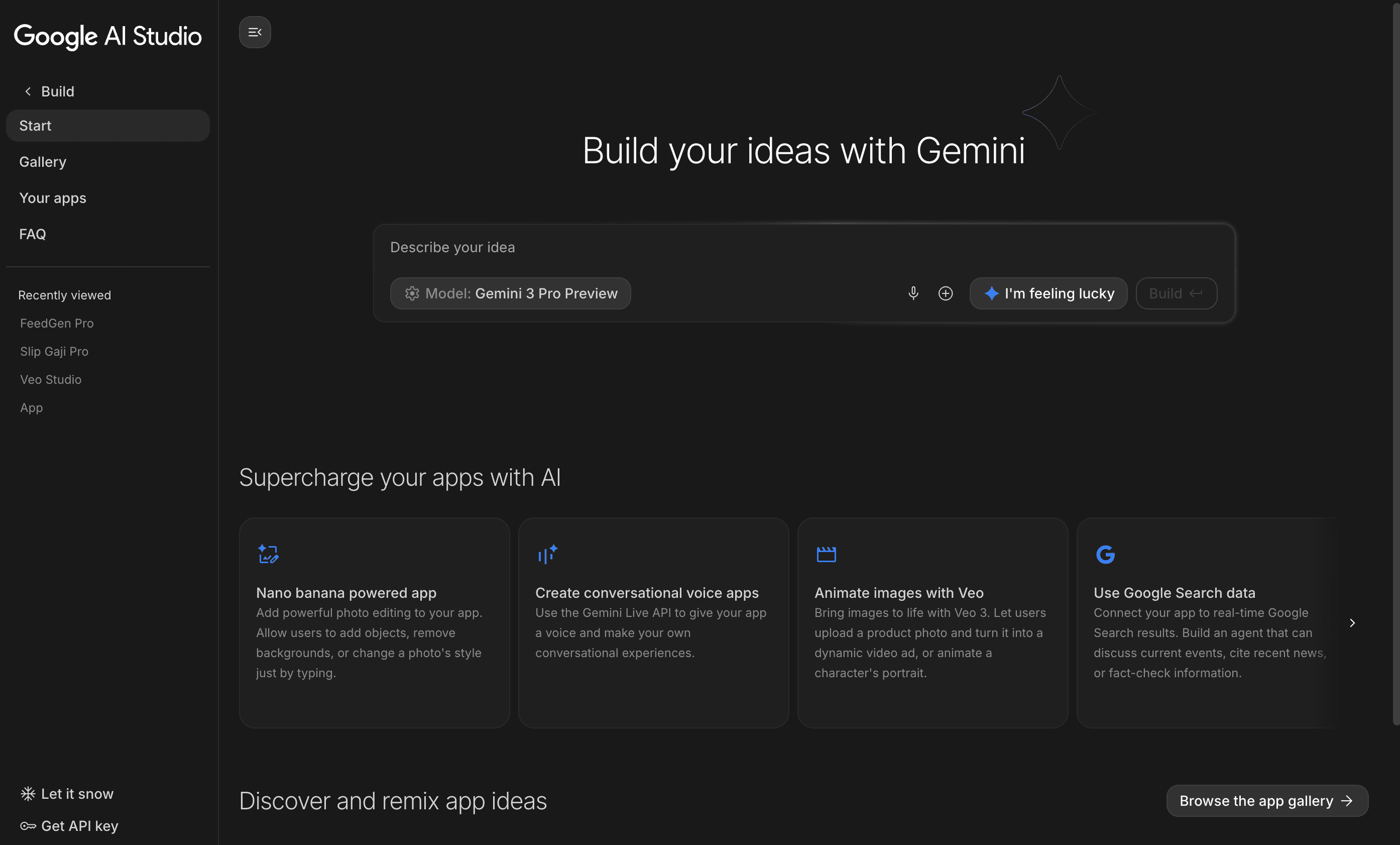This screenshot has height=845, width=1400.
Task: Expand more AI cards with the right chevron
Action: click(x=1353, y=622)
